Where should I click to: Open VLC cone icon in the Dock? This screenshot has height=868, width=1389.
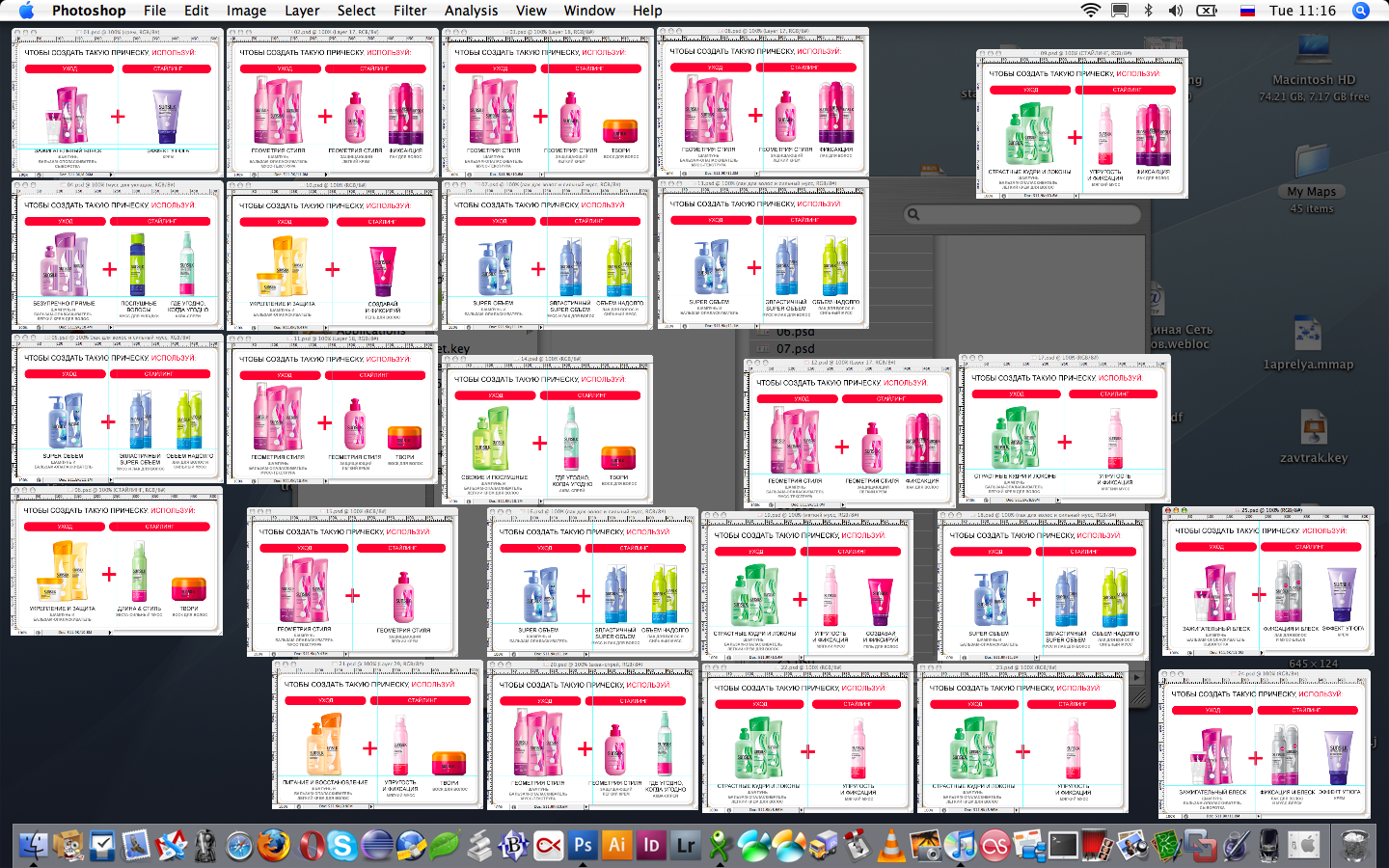[891, 846]
